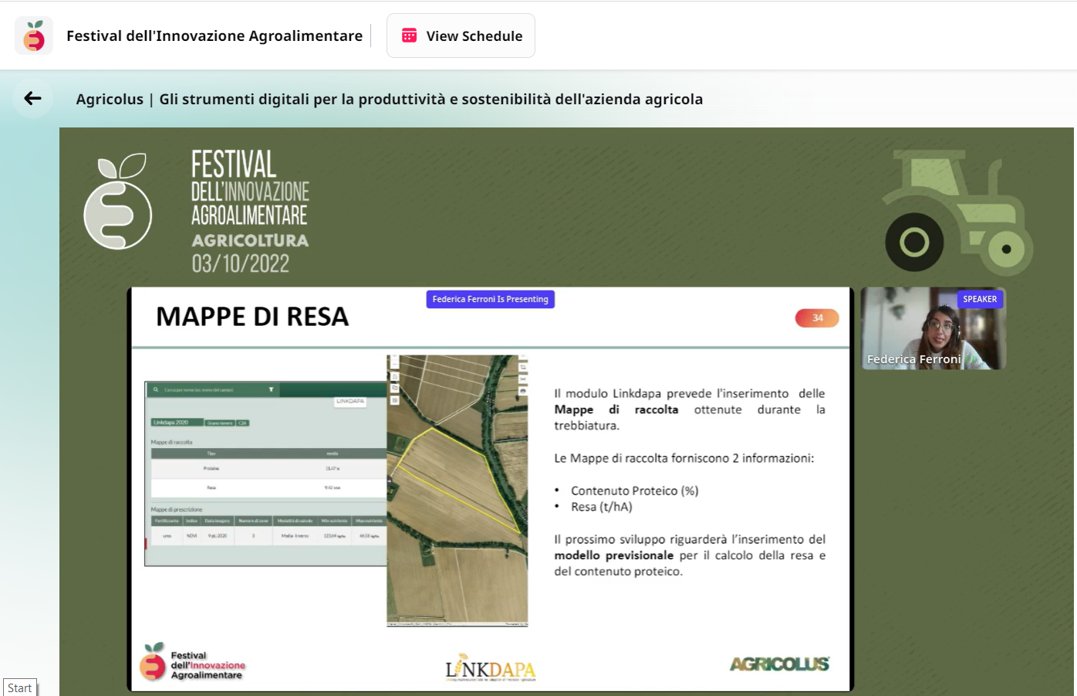Select Federica Ferroni speaker video thumbnail
This screenshot has width=1077, height=696.
click(933, 328)
